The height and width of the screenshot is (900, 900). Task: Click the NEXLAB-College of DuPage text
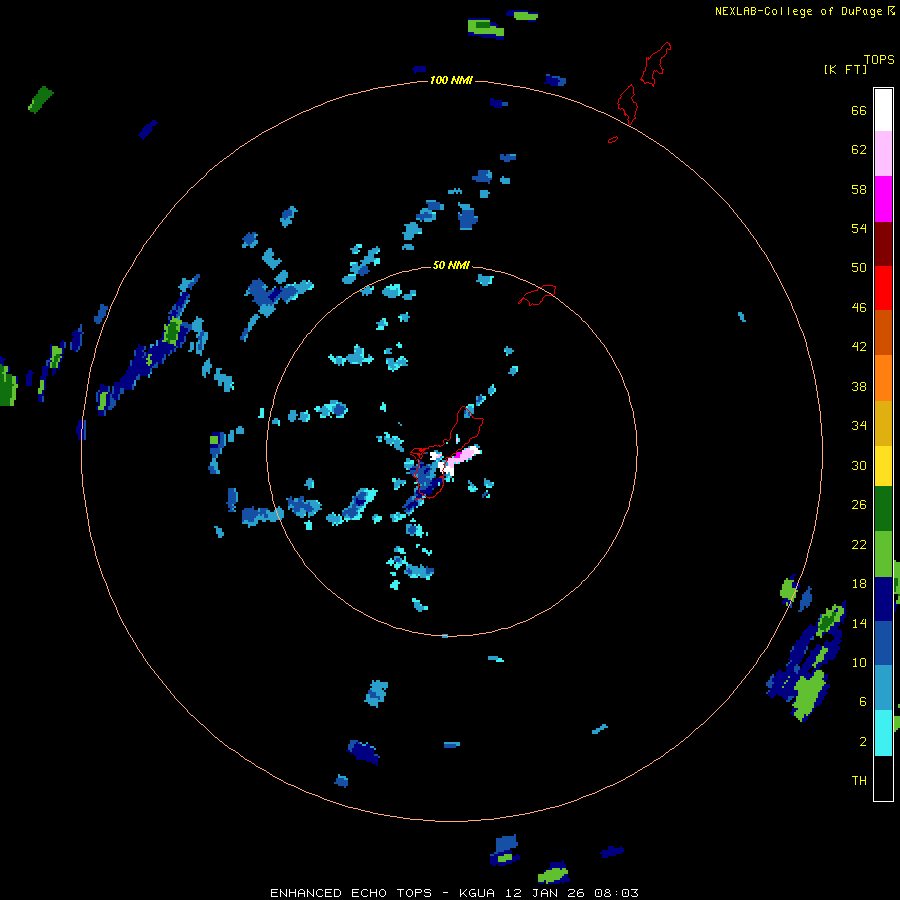[x=798, y=11]
